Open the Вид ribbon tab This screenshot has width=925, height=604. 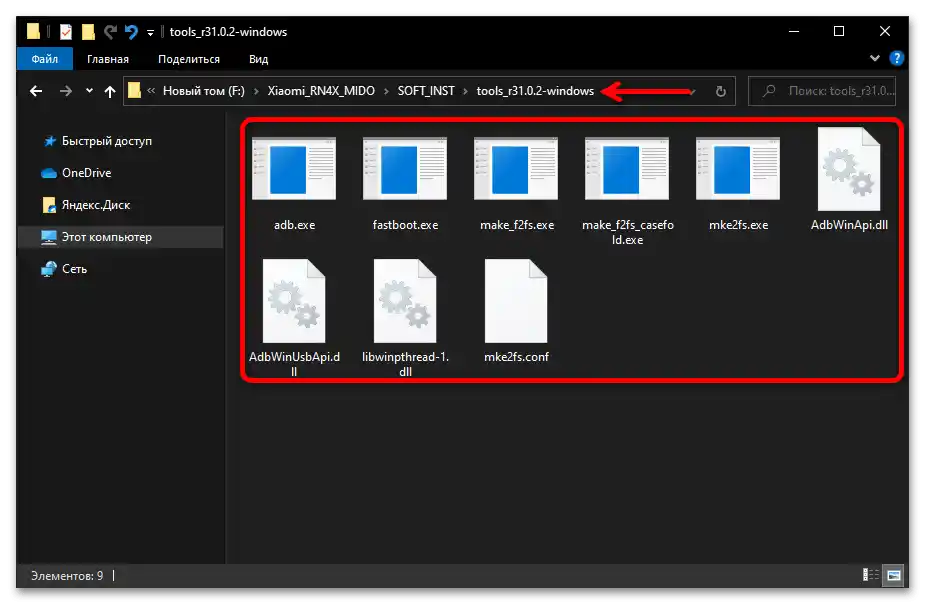tap(258, 59)
